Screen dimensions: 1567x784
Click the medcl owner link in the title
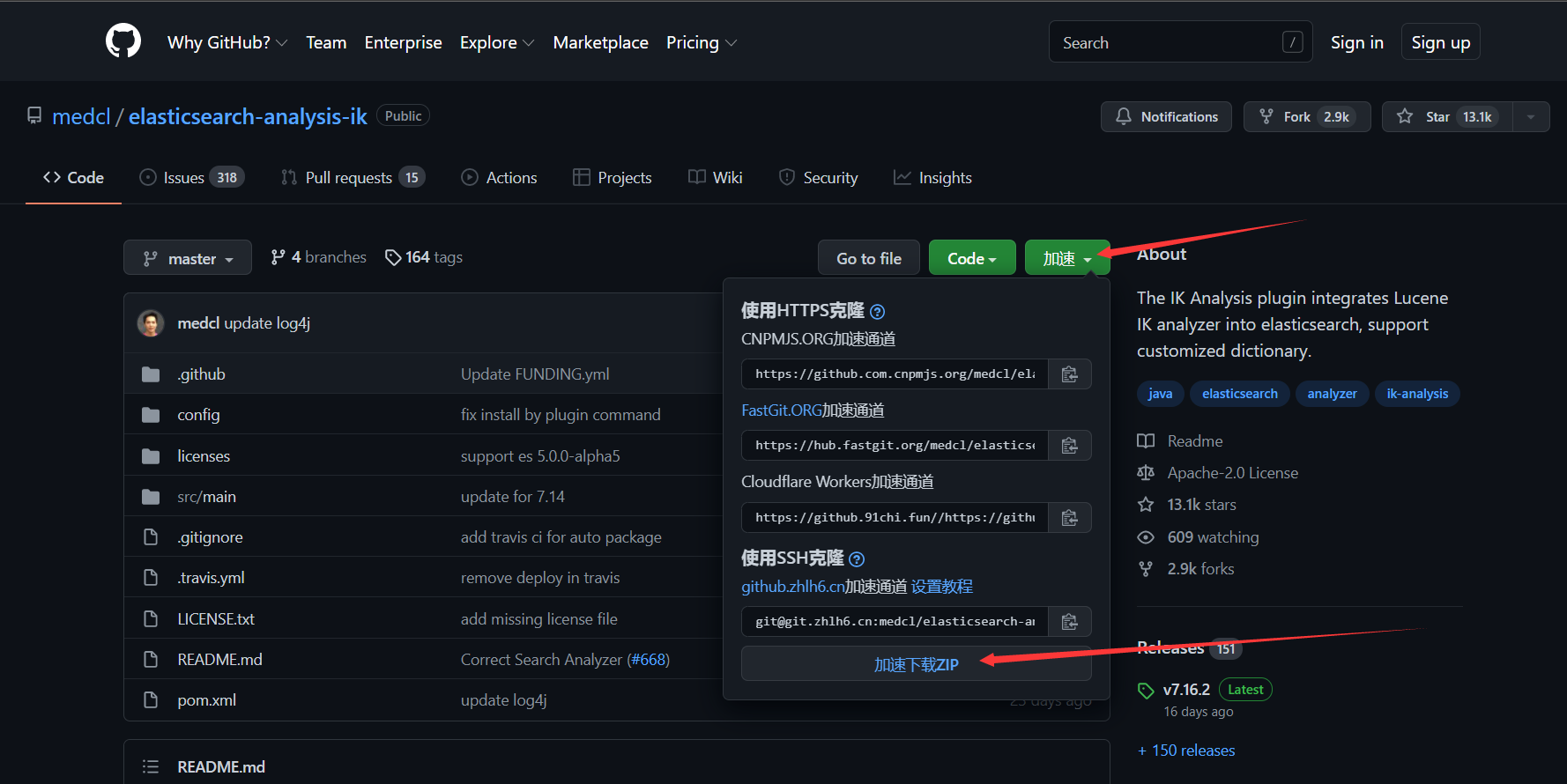[81, 116]
